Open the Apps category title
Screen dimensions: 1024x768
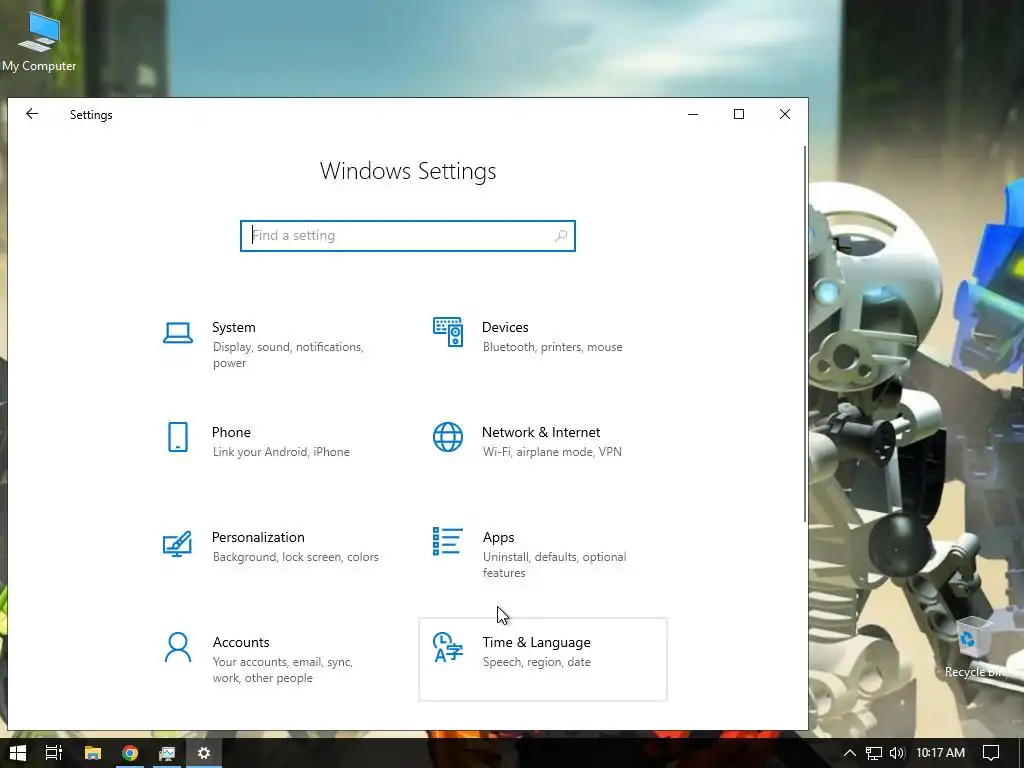pos(498,537)
